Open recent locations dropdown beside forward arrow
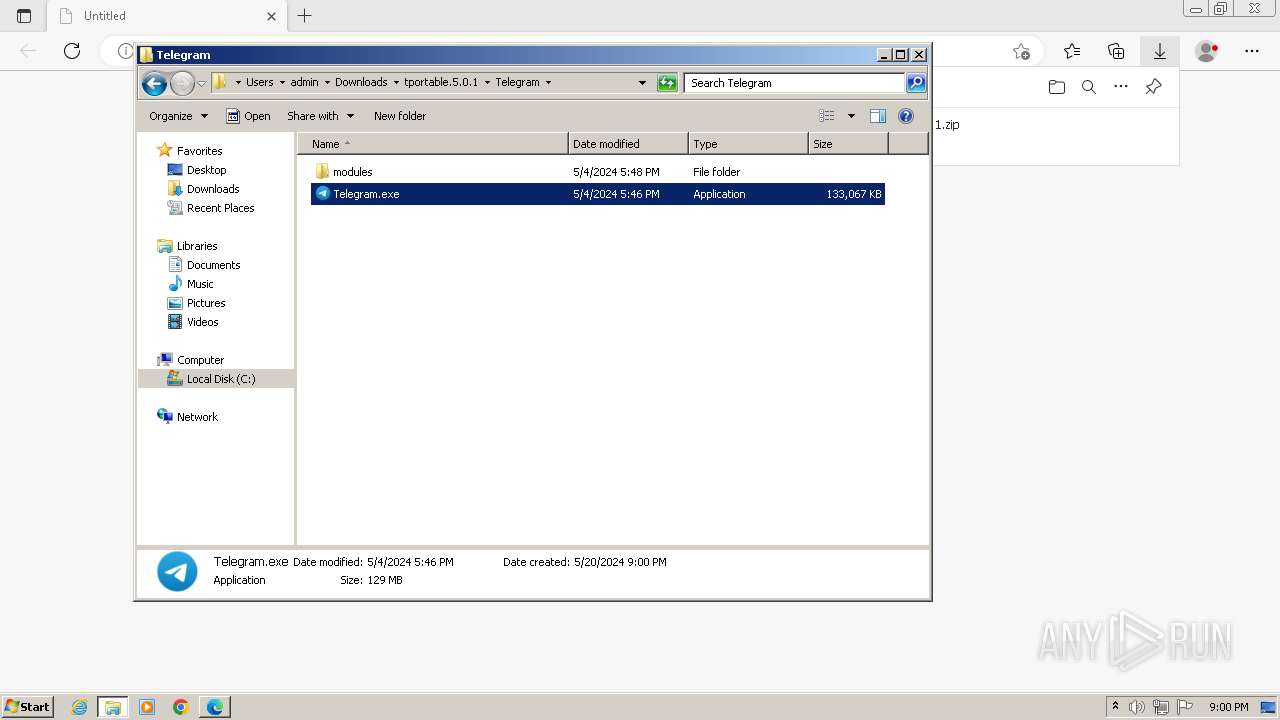The width and height of the screenshot is (1280, 720). pyautogui.click(x=202, y=83)
